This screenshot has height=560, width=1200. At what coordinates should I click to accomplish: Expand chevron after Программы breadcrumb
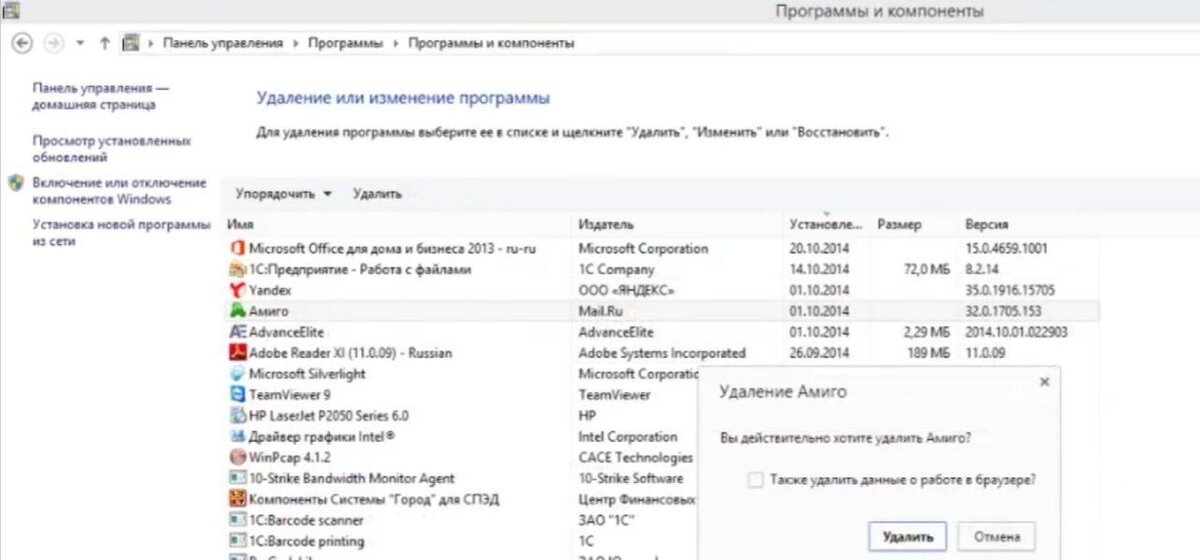[396, 44]
